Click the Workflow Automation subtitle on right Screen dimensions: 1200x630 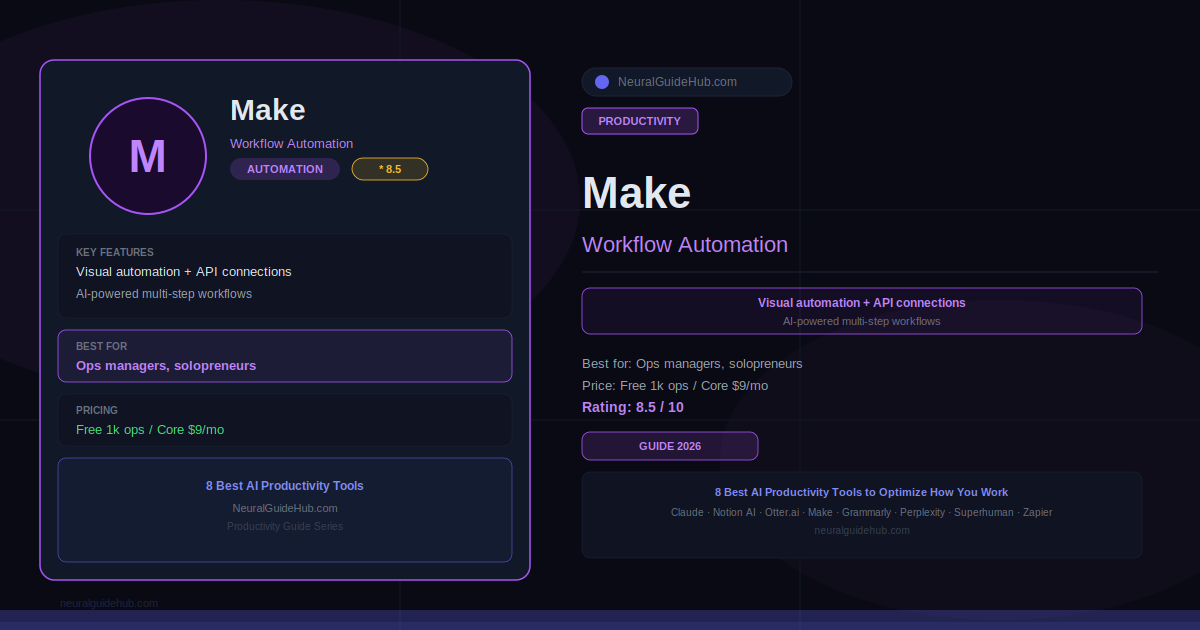[x=685, y=245]
